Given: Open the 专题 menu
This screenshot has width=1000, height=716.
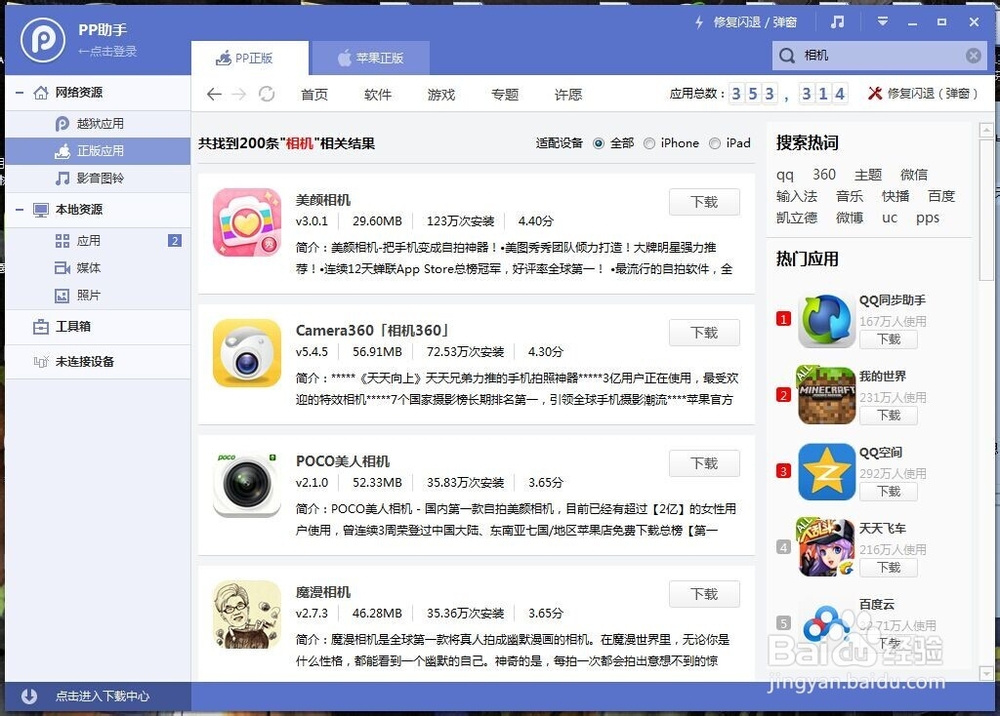Looking at the screenshot, I should (504, 95).
